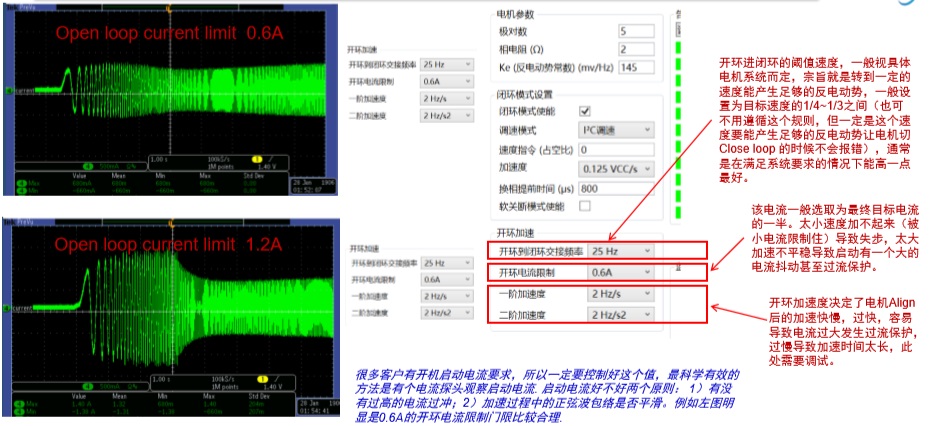Open the 调速模式 dropdown showing I²C调速
Viewport: 932px width, 426px height.
coord(616,130)
